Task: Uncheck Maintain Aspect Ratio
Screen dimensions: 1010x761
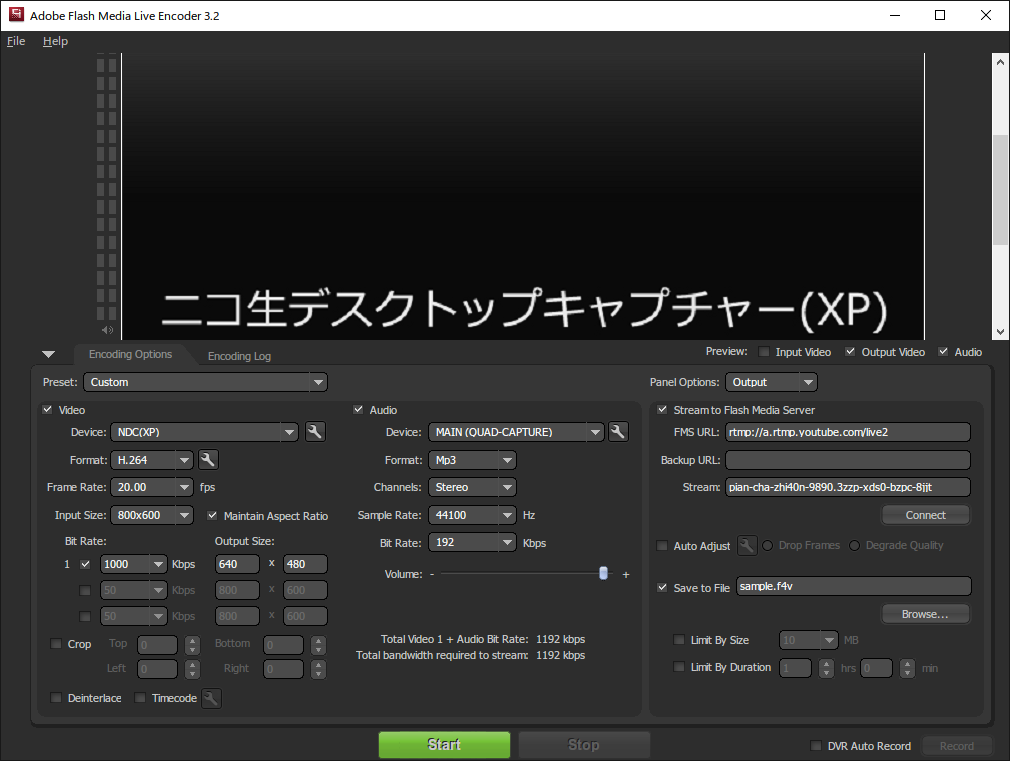Action: [x=212, y=515]
